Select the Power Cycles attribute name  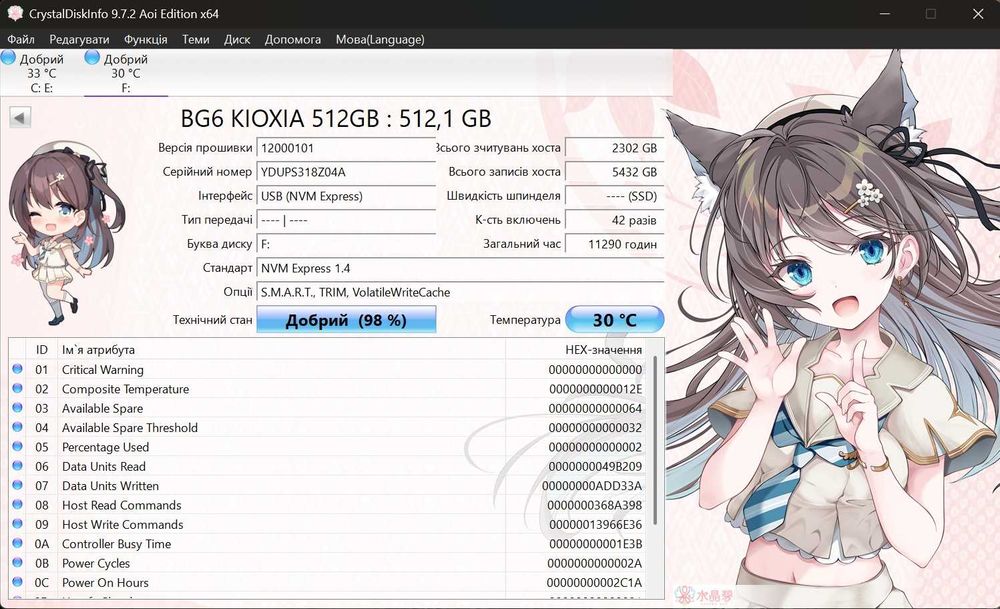tap(96, 563)
